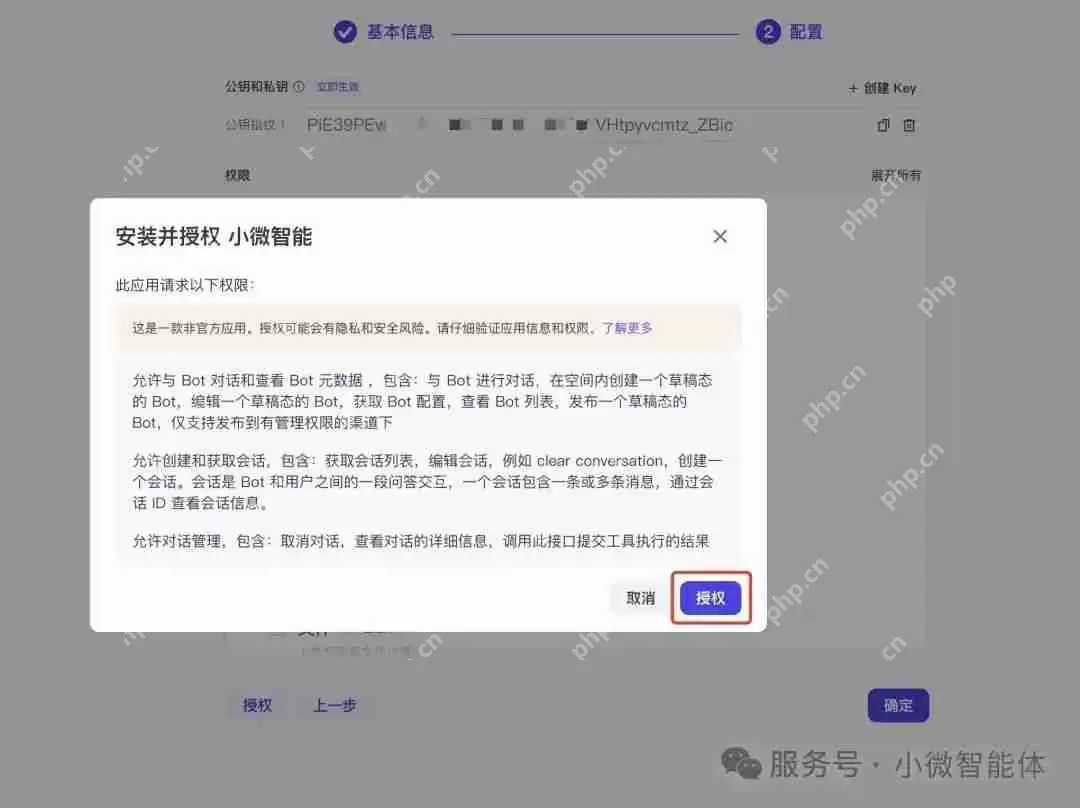Click the X to dismiss the authorization dialog
1080x808 pixels.
pos(720,236)
